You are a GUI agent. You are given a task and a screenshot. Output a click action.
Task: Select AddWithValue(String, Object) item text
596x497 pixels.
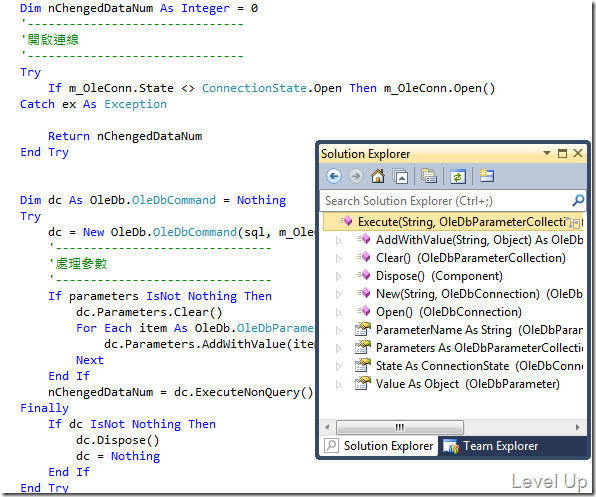[479, 240]
